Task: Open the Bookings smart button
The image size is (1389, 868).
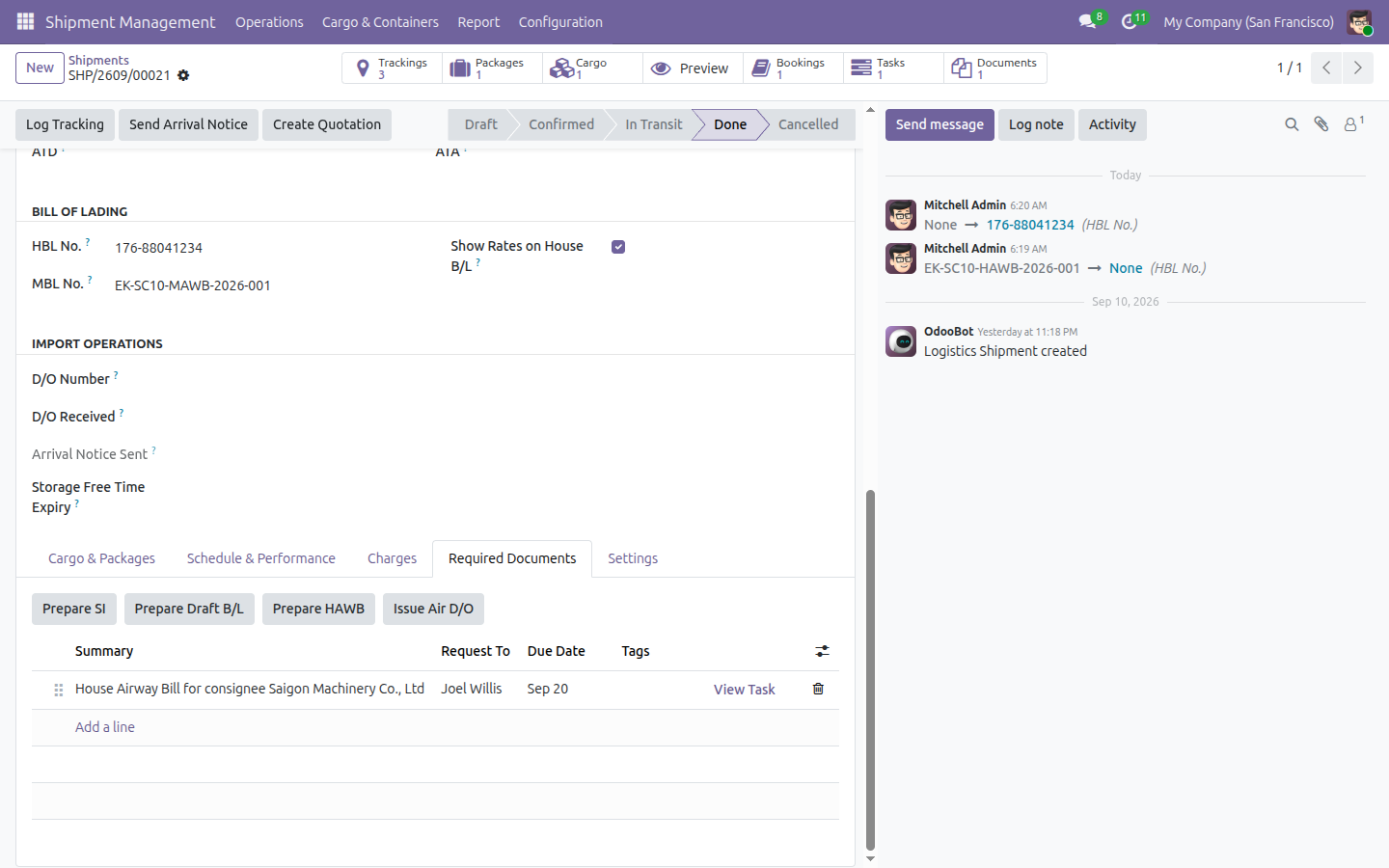Action: pos(793,68)
